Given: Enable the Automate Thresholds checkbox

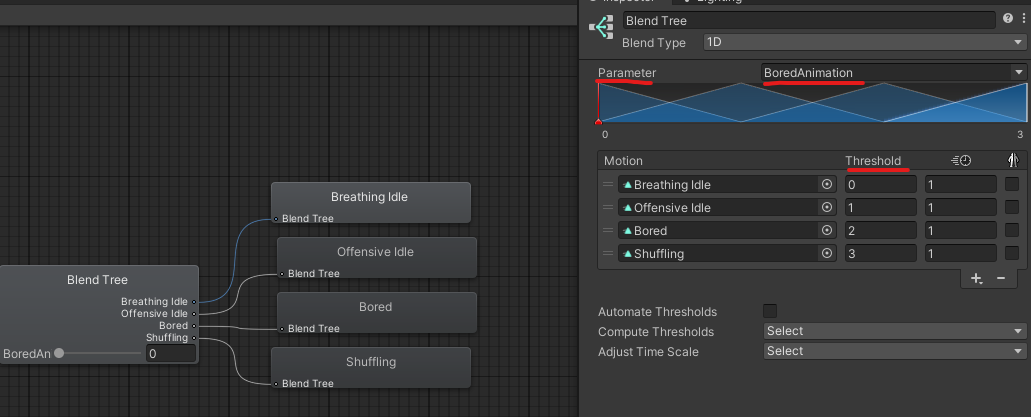Looking at the screenshot, I should coord(770,311).
